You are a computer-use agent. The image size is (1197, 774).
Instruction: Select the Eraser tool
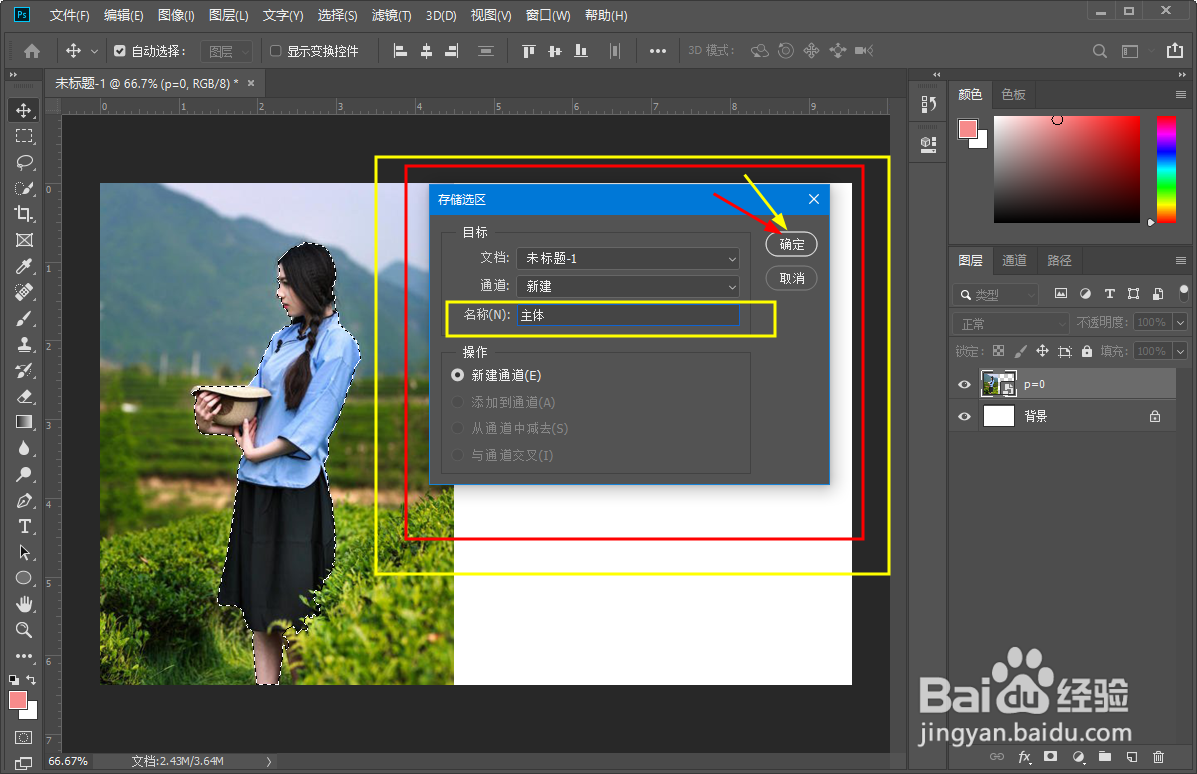point(23,397)
